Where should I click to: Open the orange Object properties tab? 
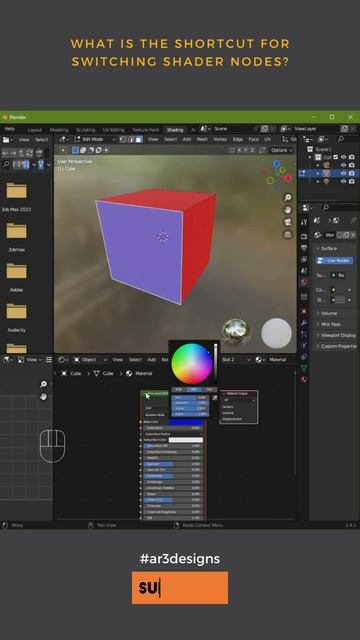point(304,311)
